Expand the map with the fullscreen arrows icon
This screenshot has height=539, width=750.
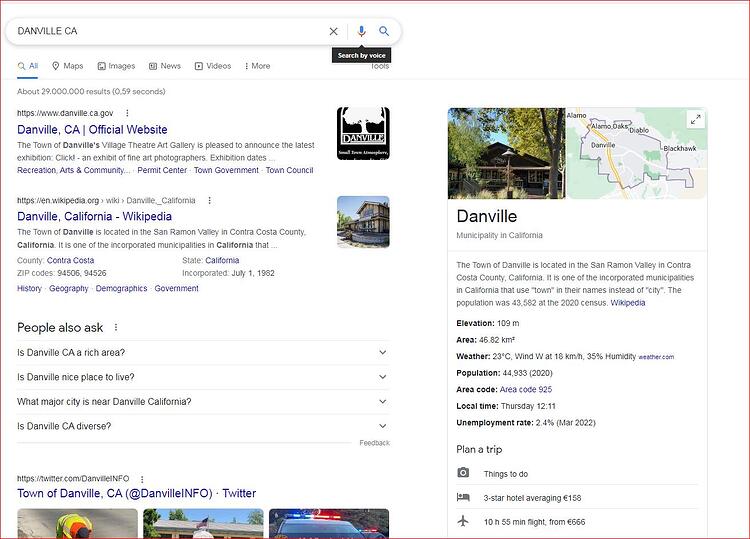(695, 119)
